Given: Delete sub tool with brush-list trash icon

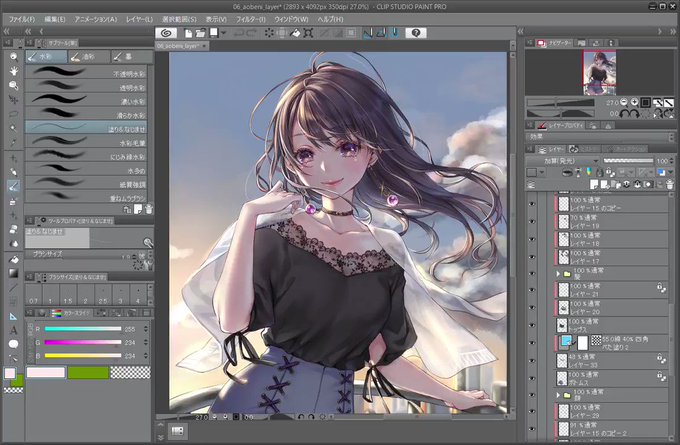Looking at the screenshot, I should click(x=149, y=209).
